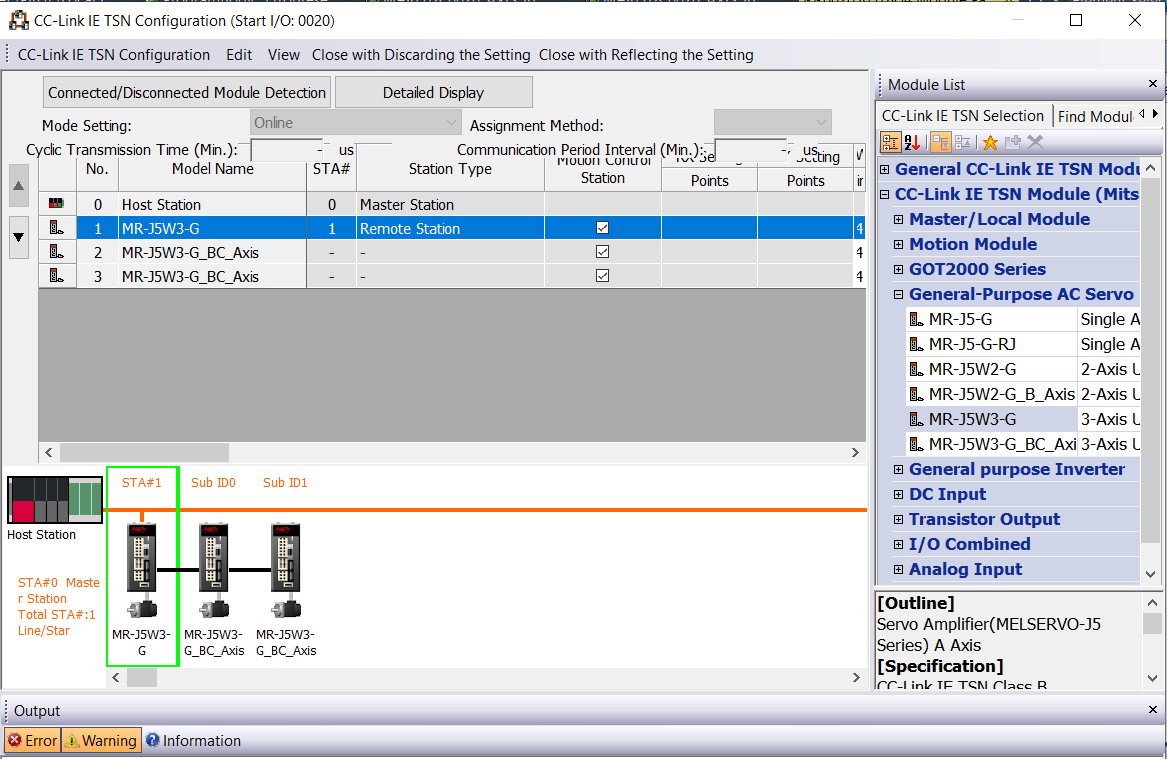Click Connected/Disconnected Module Detection button
This screenshot has width=1167, height=759.
187,92
